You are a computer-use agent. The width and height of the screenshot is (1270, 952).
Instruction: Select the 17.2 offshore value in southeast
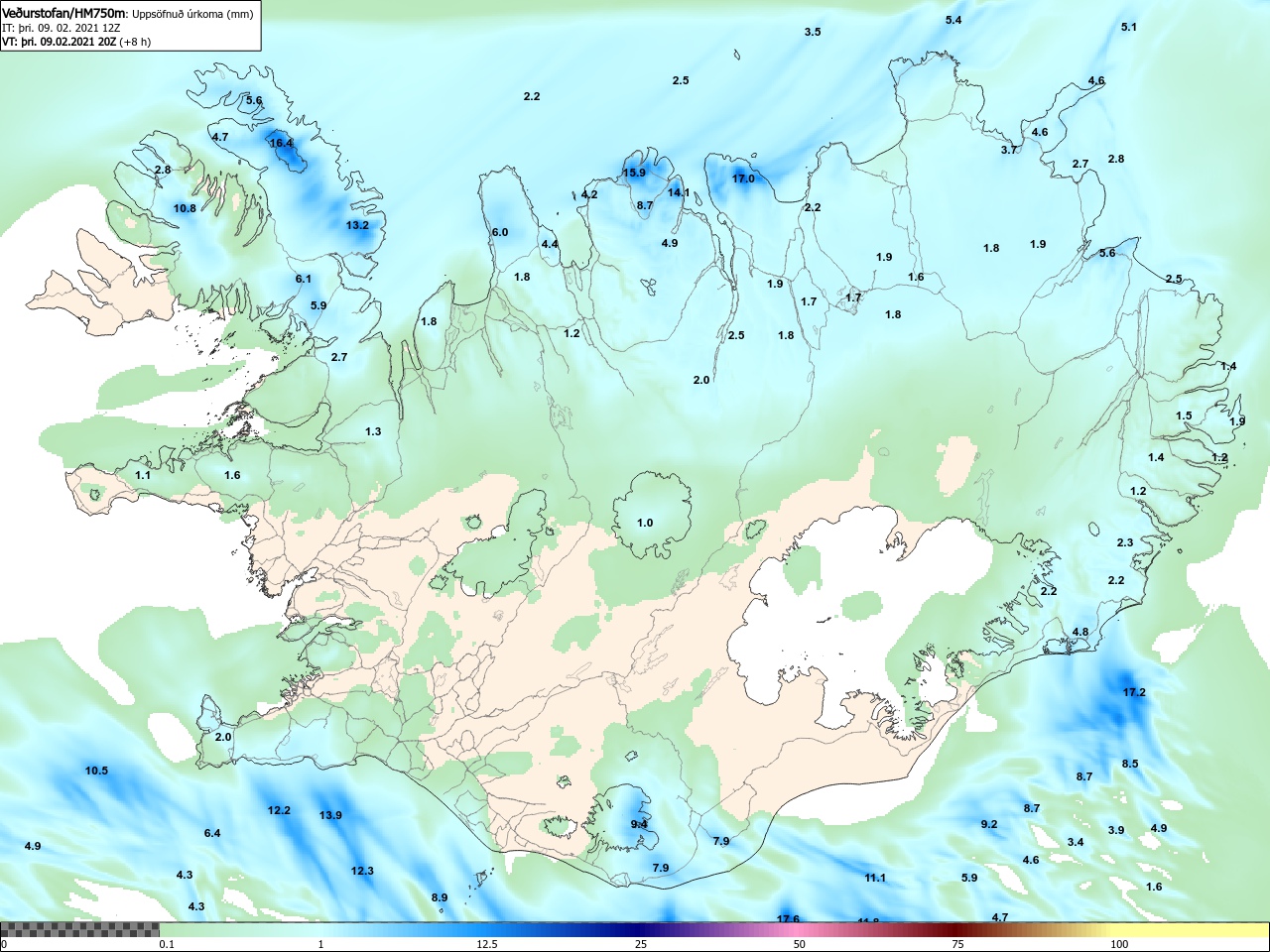(x=1134, y=692)
